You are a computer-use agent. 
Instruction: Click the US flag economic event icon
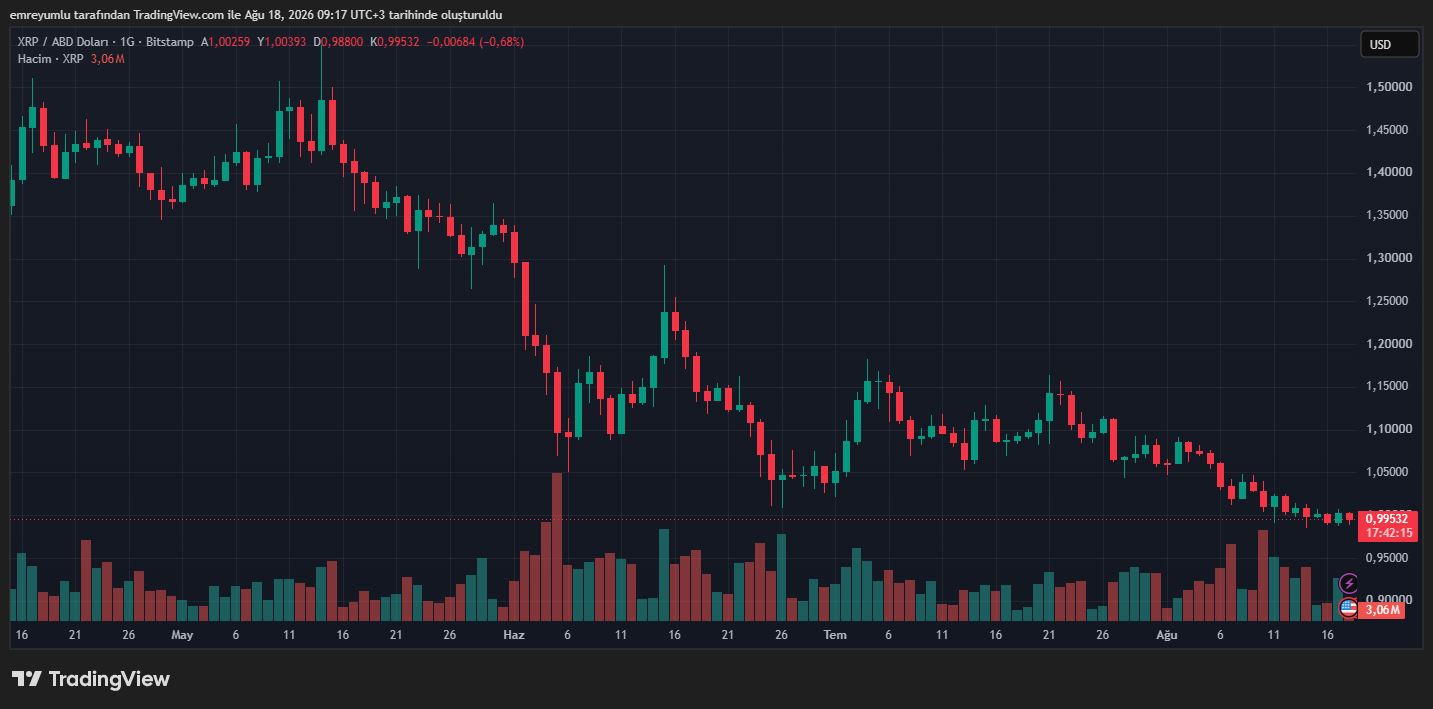click(1348, 607)
